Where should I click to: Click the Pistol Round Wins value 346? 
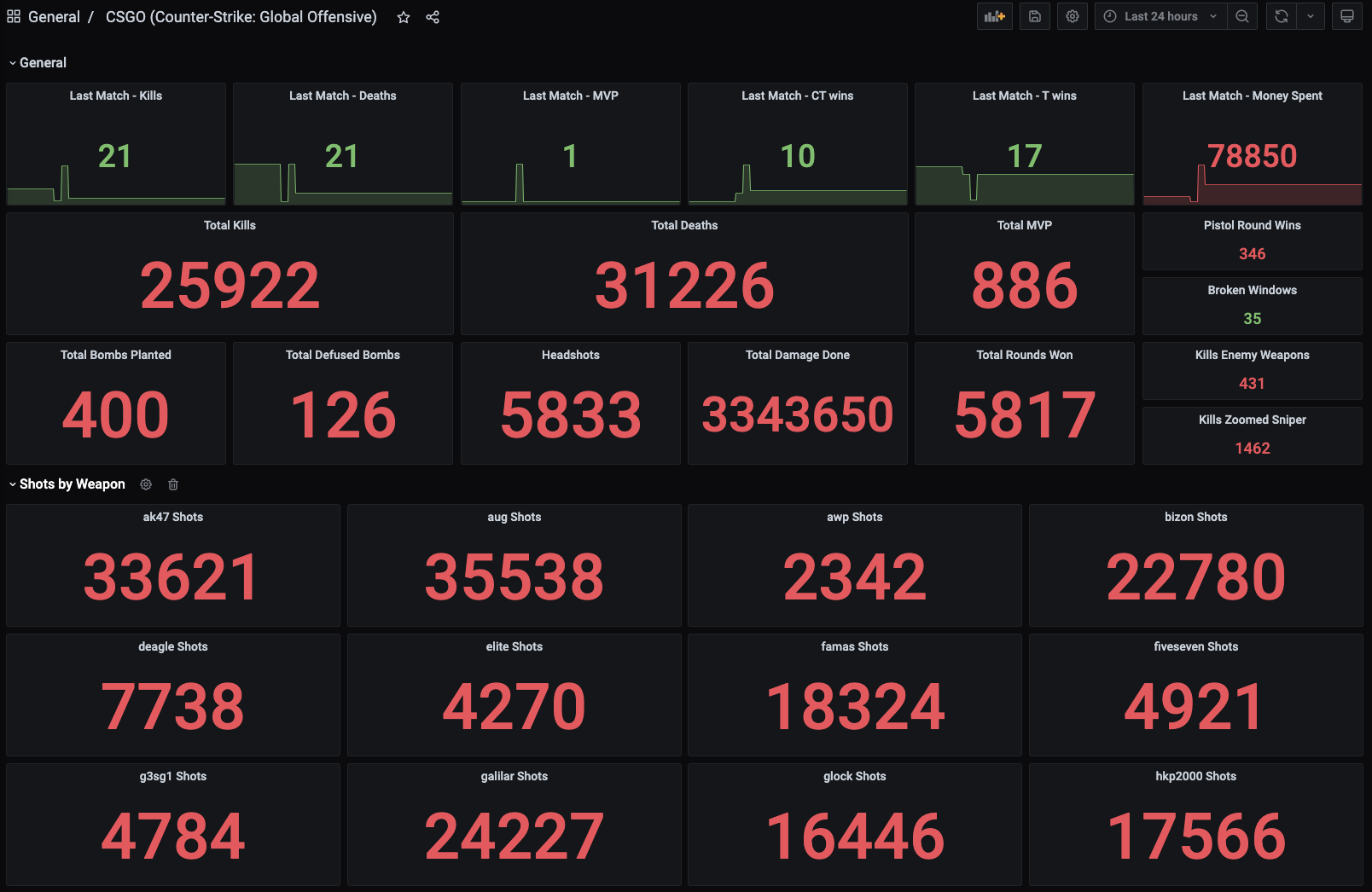click(1253, 254)
